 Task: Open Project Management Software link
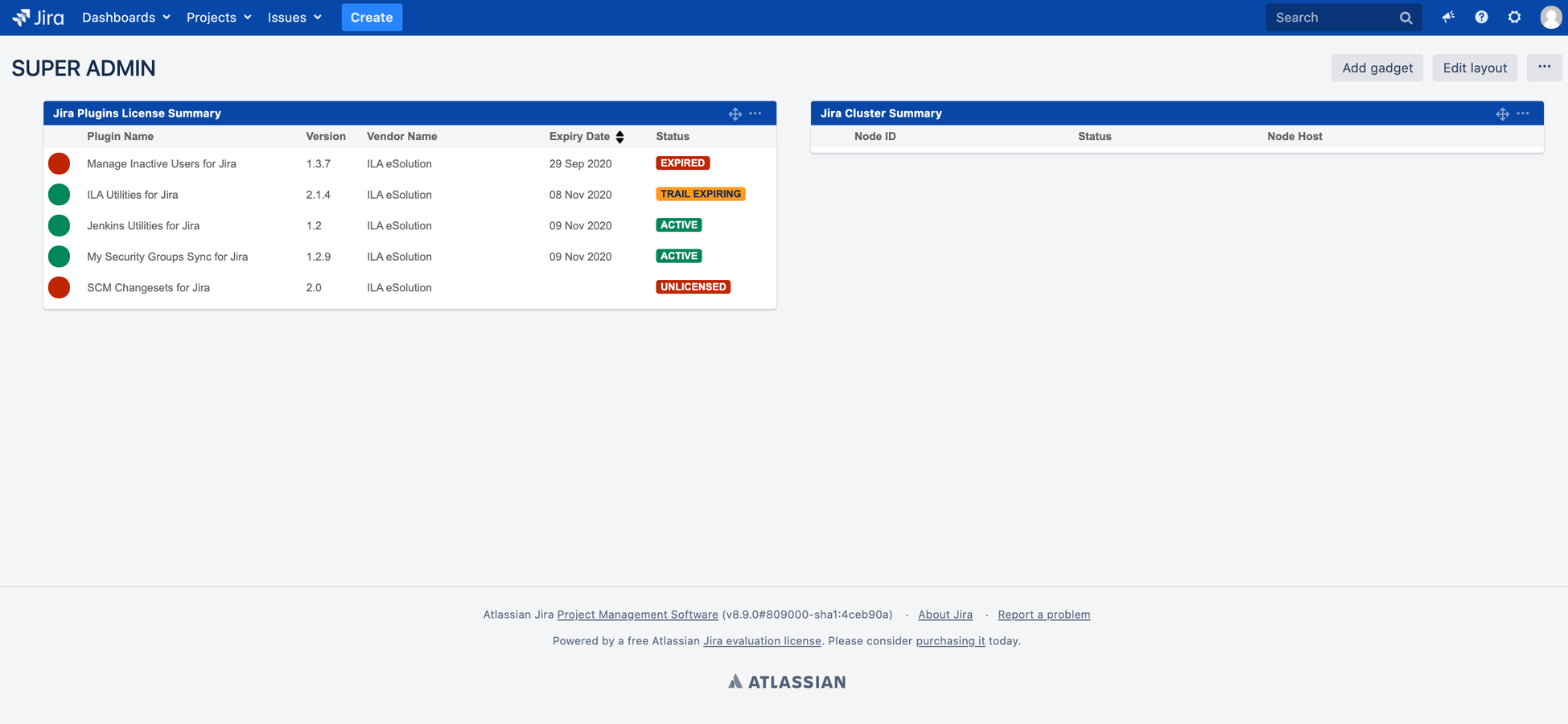click(x=638, y=615)
